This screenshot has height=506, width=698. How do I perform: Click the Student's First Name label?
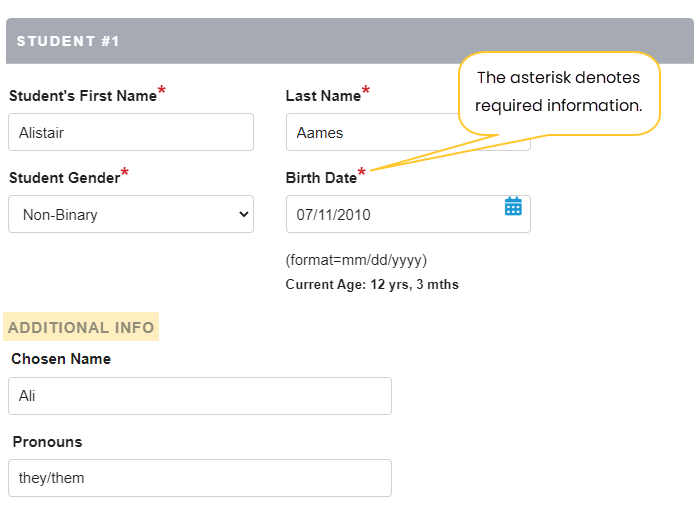[x=83, y=96]
